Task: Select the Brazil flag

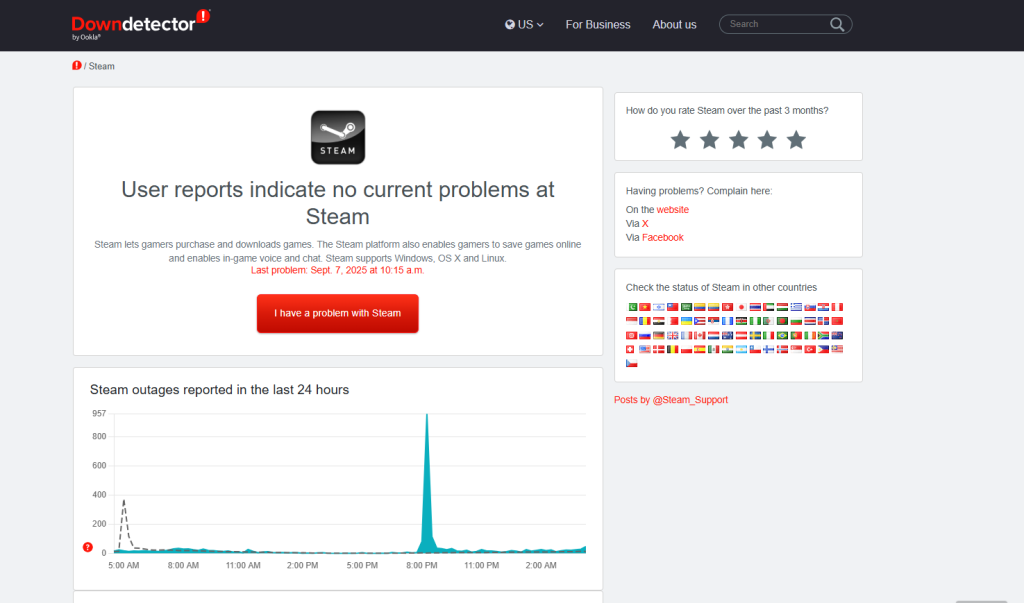Action: (782, 335)
